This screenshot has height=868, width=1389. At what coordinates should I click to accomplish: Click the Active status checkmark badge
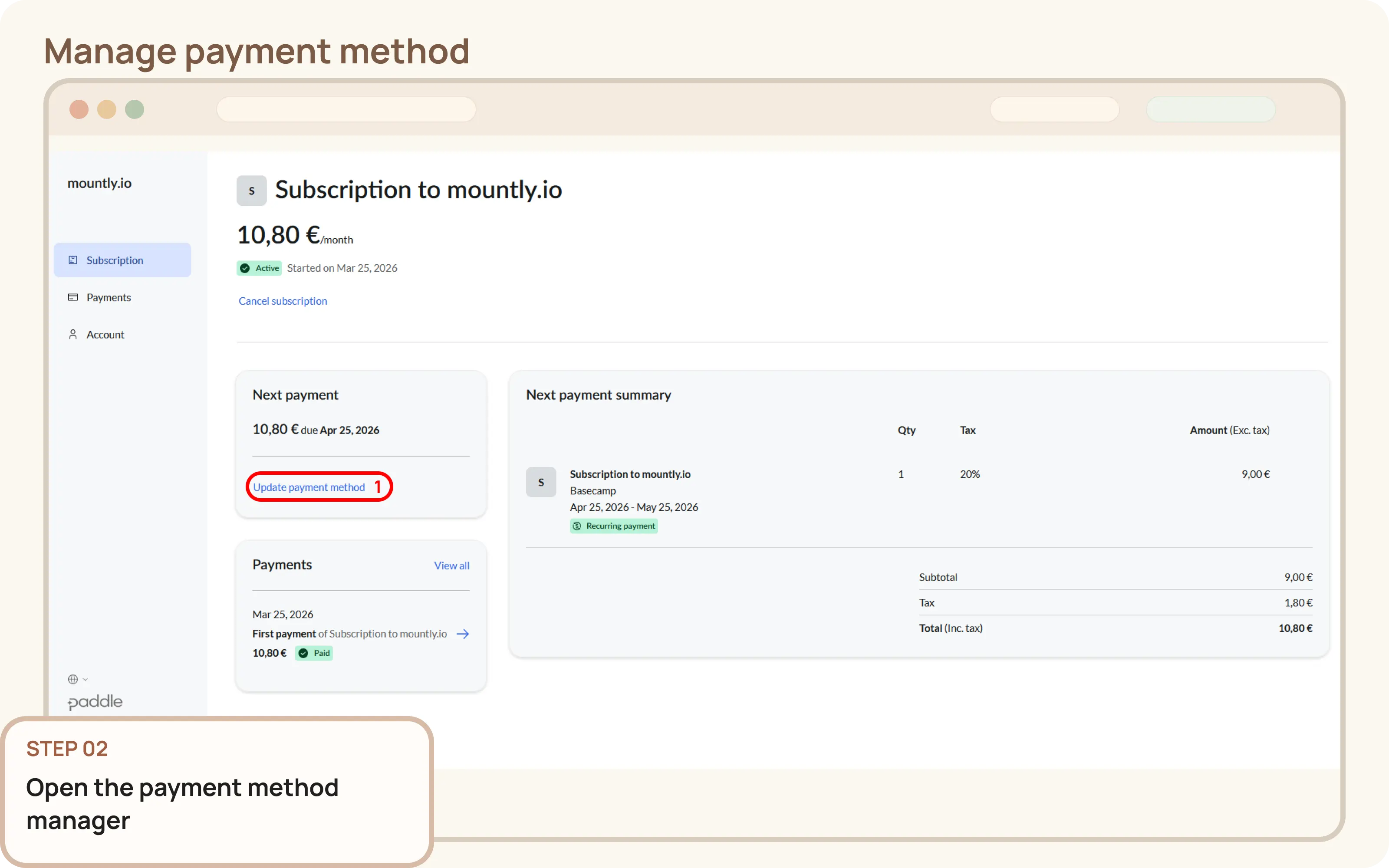(245, 267)
